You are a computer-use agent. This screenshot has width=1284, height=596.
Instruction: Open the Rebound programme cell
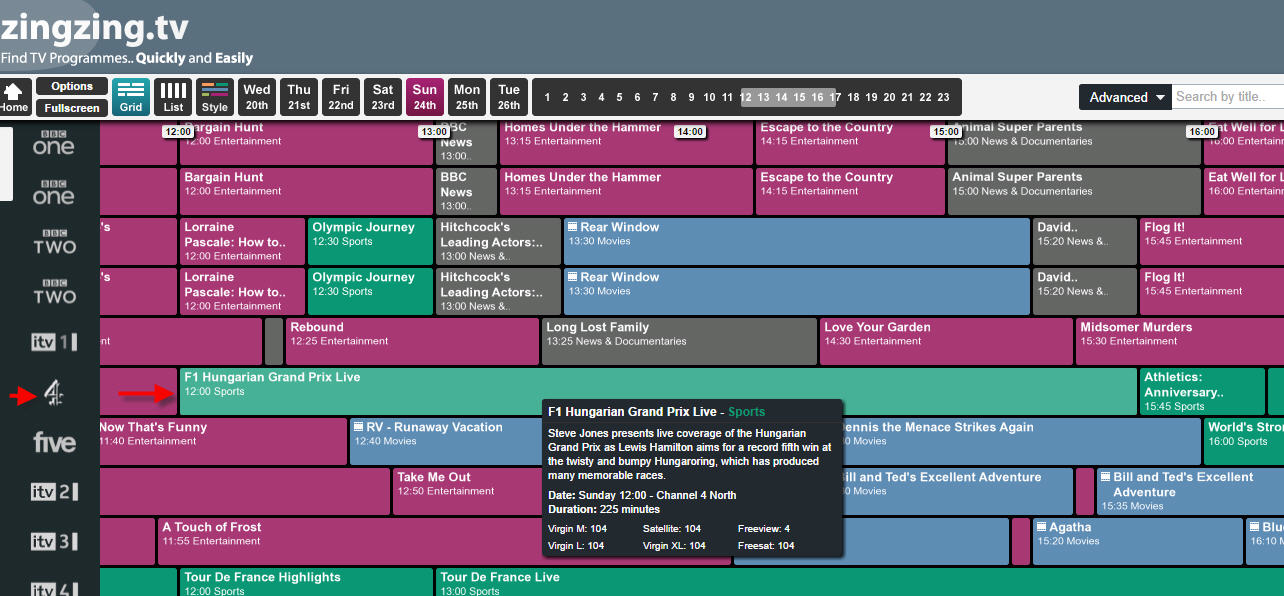coord(412,341)
